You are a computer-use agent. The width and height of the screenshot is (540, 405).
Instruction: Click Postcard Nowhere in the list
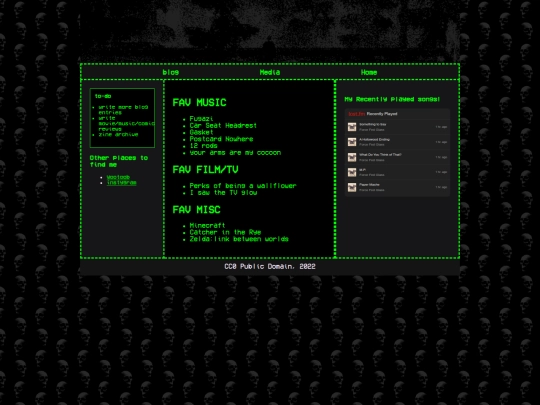click(x=221, y=139)
